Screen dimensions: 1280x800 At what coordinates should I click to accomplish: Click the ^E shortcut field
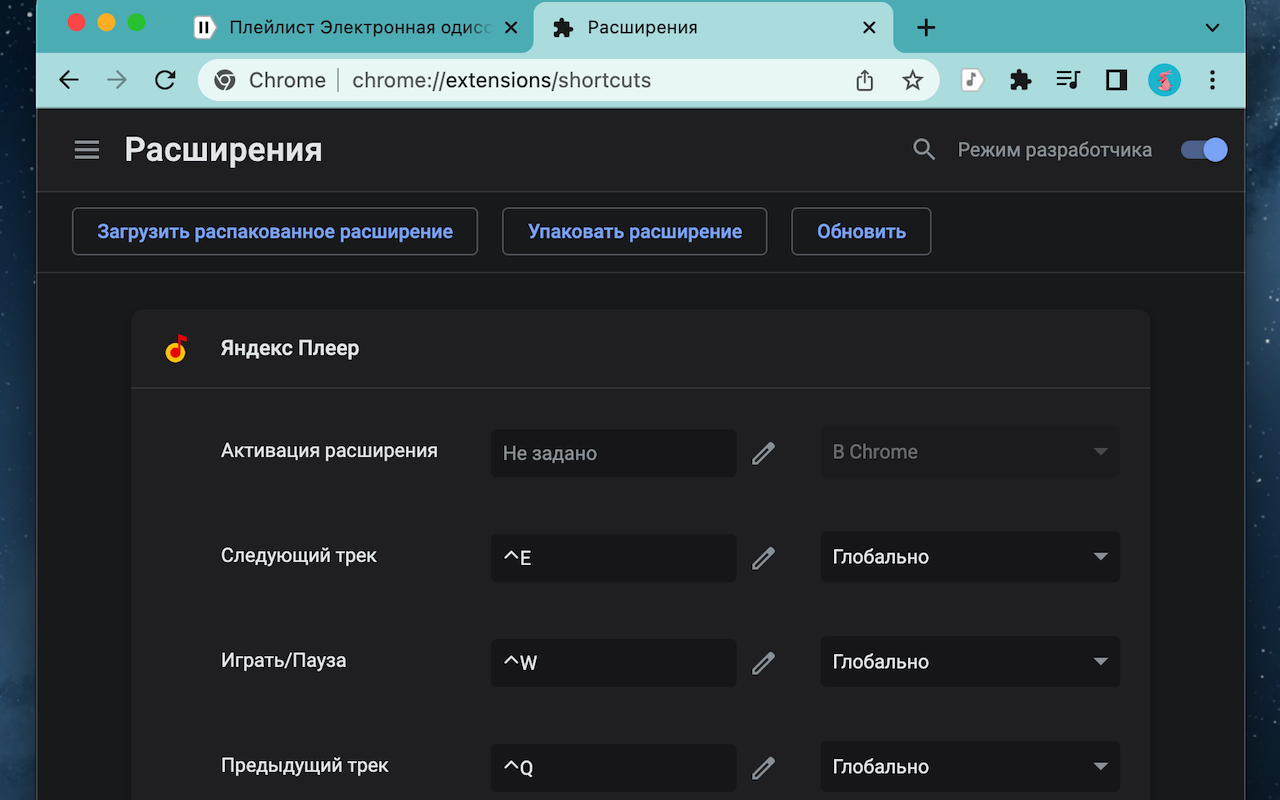(613, 558)
